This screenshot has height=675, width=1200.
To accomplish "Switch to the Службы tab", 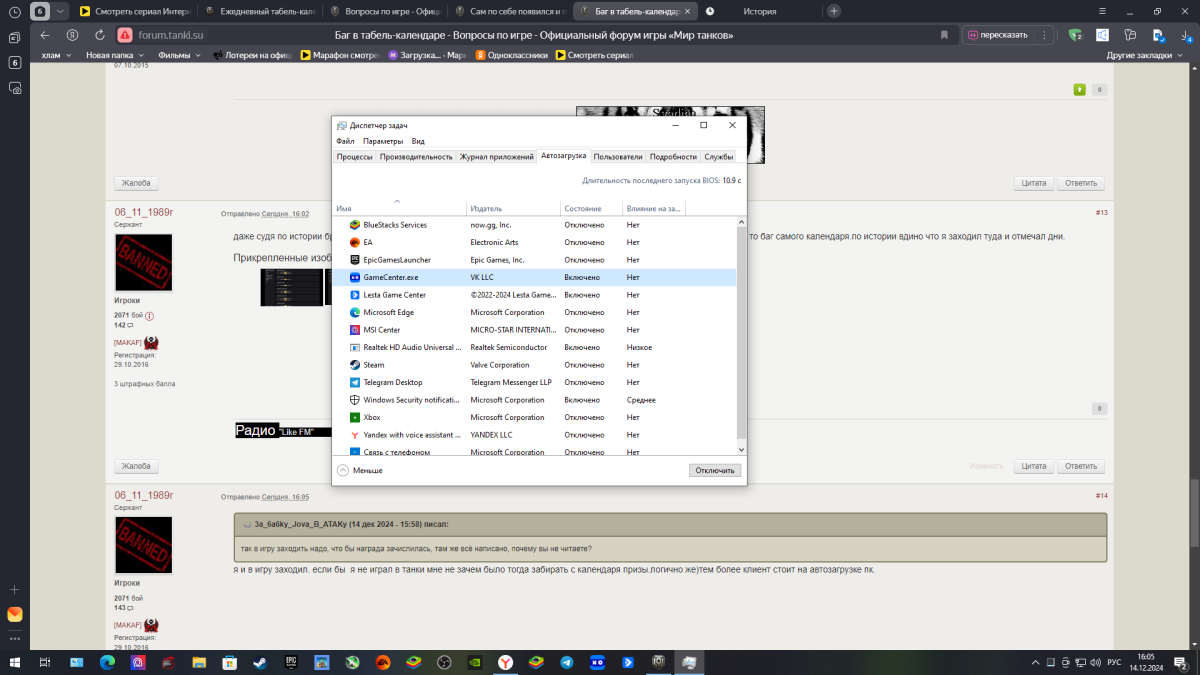I will 718,157.
